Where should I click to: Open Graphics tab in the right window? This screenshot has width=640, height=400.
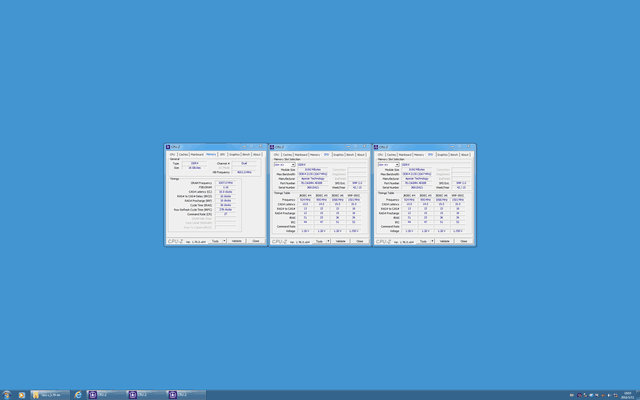[x=442, y=155]
